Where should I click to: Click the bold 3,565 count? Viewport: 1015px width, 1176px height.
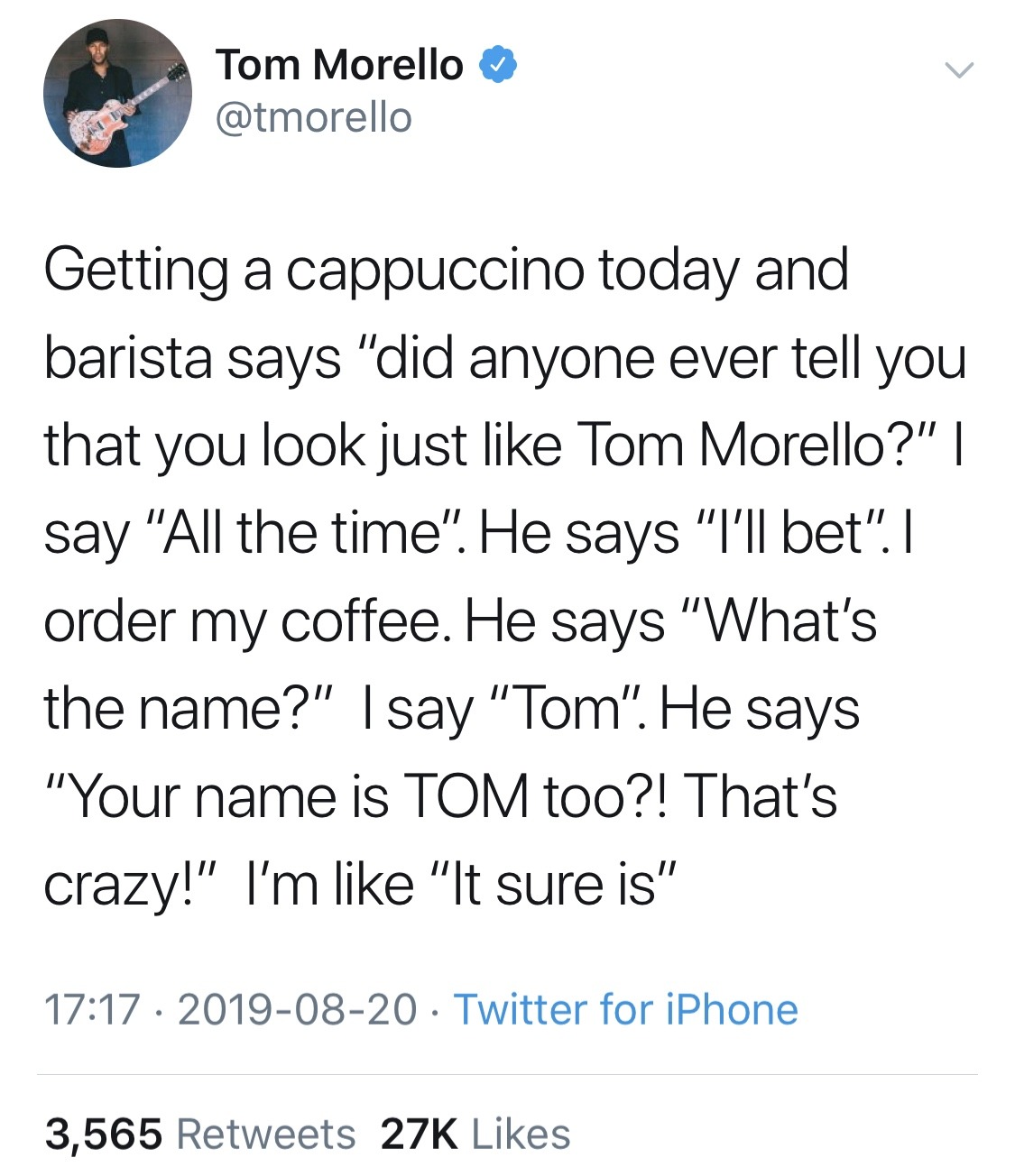(x=104, y=1134)
